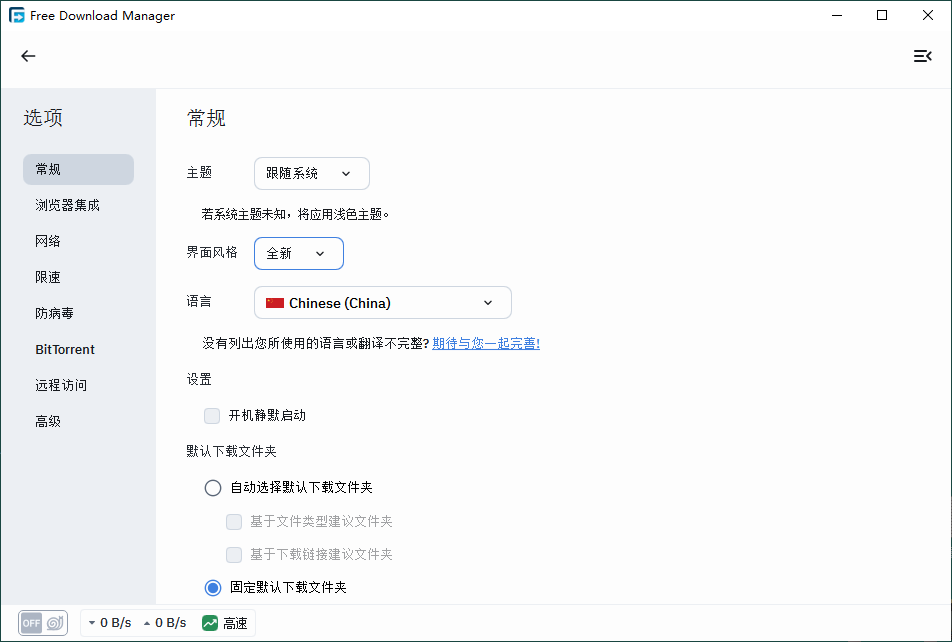Image resolution: width=952 pixels, height=642 pixels.
Task: Select 固定默认下载文件夹 radio button
Action: (213, 587)
